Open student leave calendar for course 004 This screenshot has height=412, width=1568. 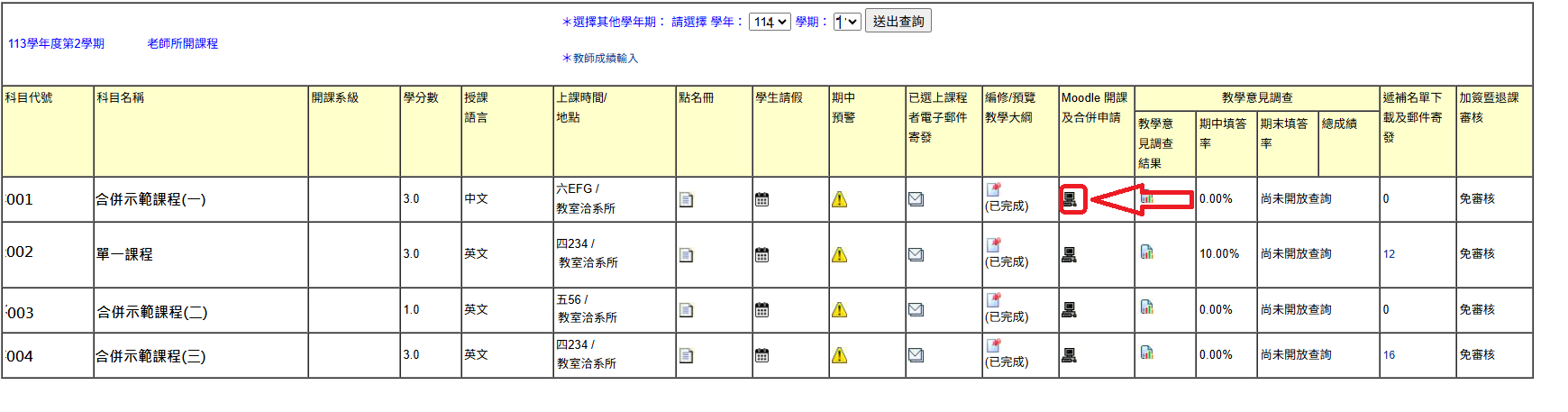(761, 356)
